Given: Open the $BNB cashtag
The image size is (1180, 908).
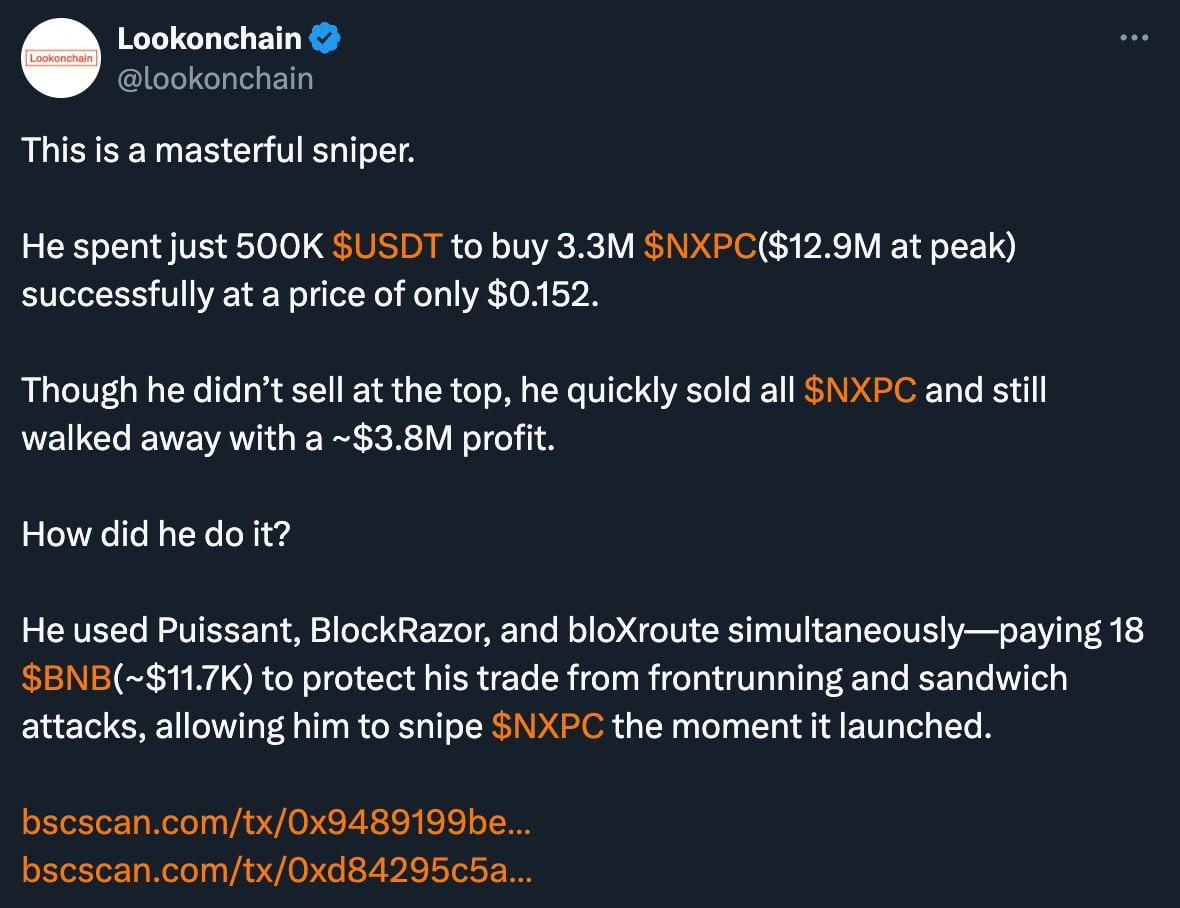Looking at the screenshot, I should [x=67, y=678].
